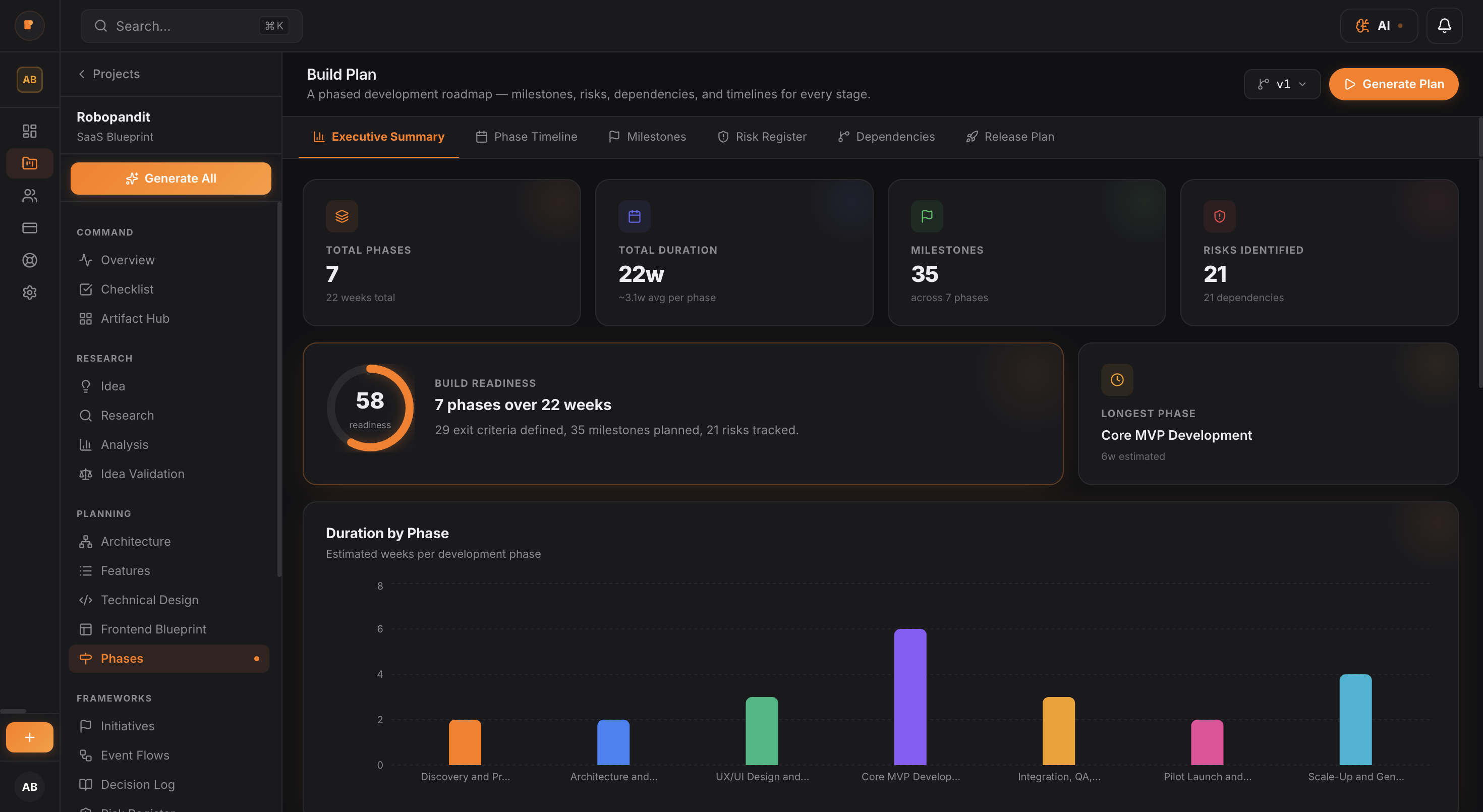Click the Generate All button
The image size is (1483, 812).
[x=170, y=179]
